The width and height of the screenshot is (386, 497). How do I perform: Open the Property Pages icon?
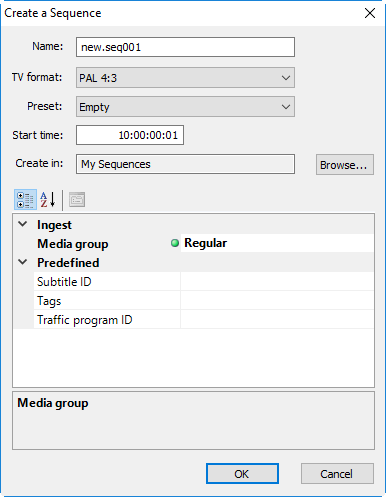(77, 199)
